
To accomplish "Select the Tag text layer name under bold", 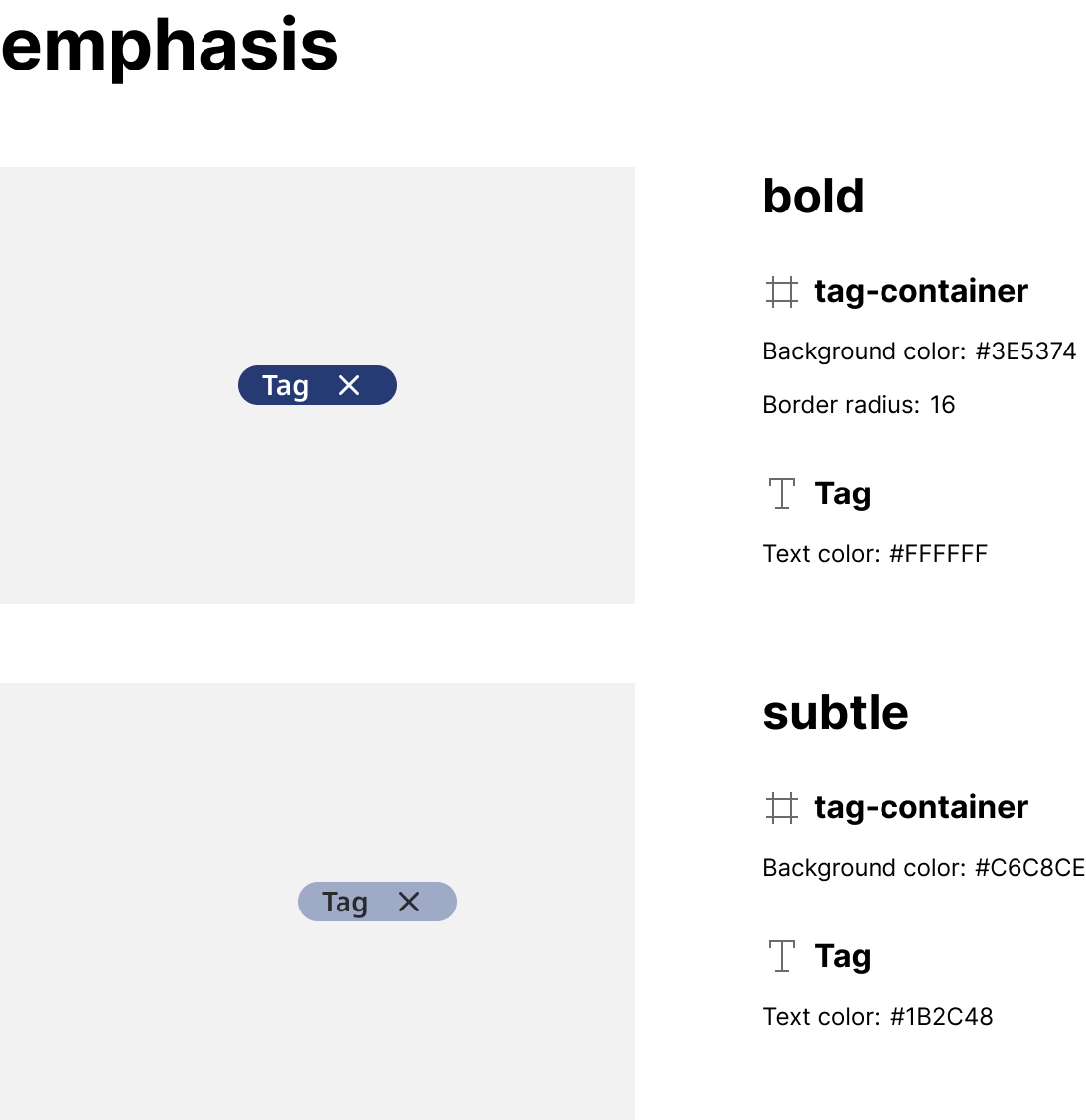I will coord(842,493).
